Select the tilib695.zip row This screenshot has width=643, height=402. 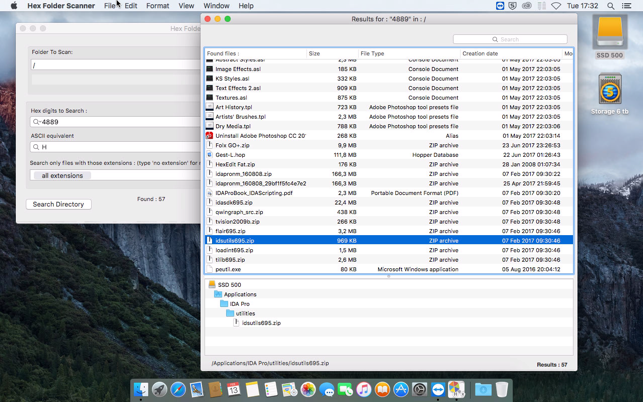(x=389, y=260)
